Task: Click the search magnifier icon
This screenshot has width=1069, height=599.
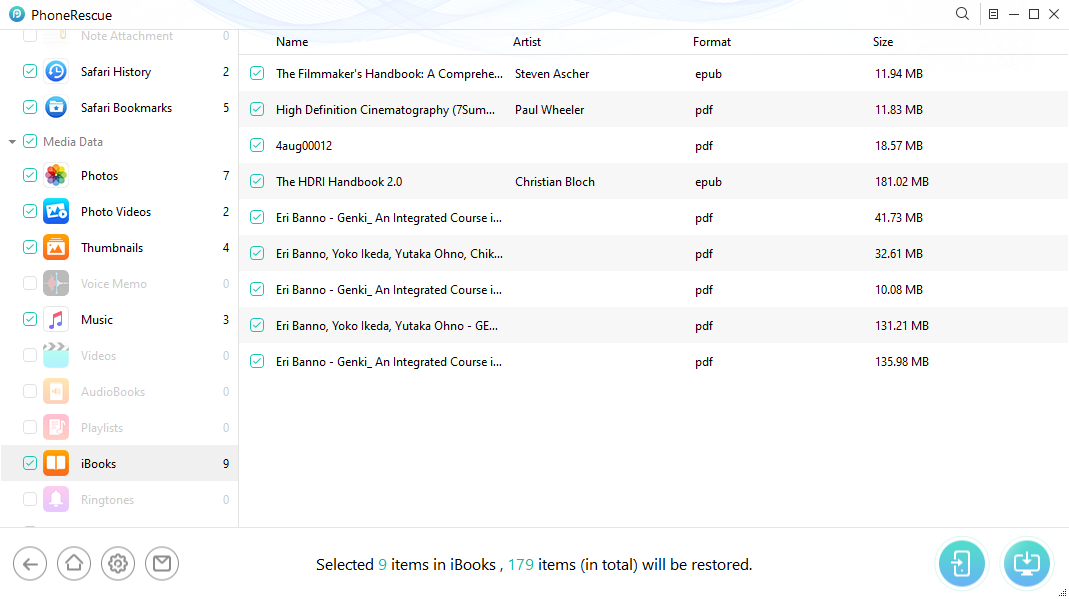Action: click(x=962, y=14)
